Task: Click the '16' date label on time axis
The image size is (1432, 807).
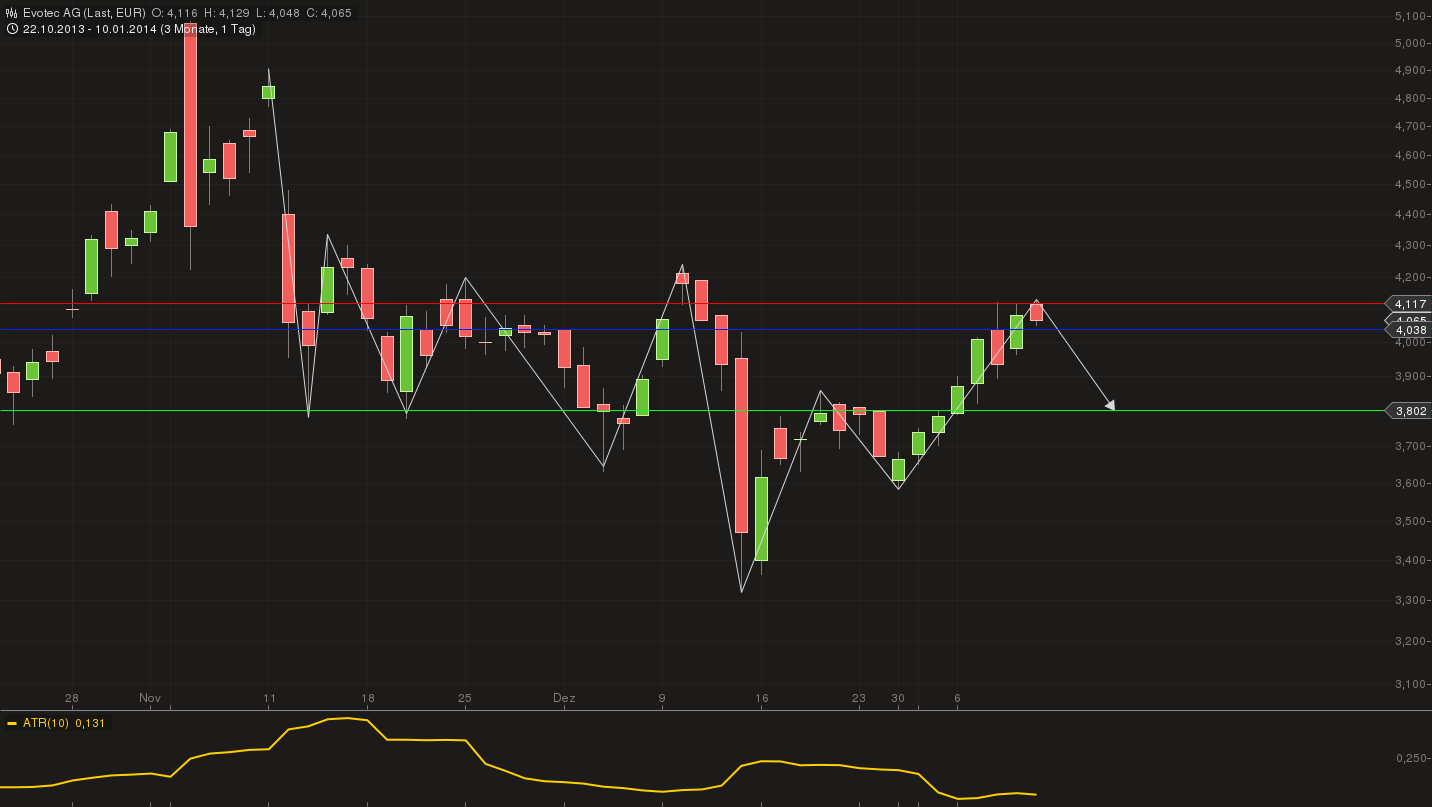Action: point(762,698)
